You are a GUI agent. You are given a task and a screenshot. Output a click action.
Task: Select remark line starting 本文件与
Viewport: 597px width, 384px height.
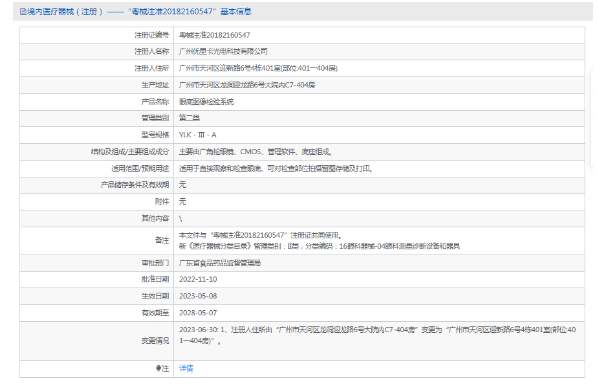click(260, 235)
